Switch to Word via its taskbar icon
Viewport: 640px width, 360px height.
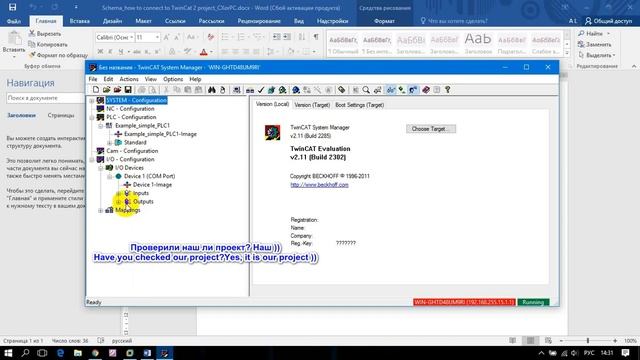point(147,353)
